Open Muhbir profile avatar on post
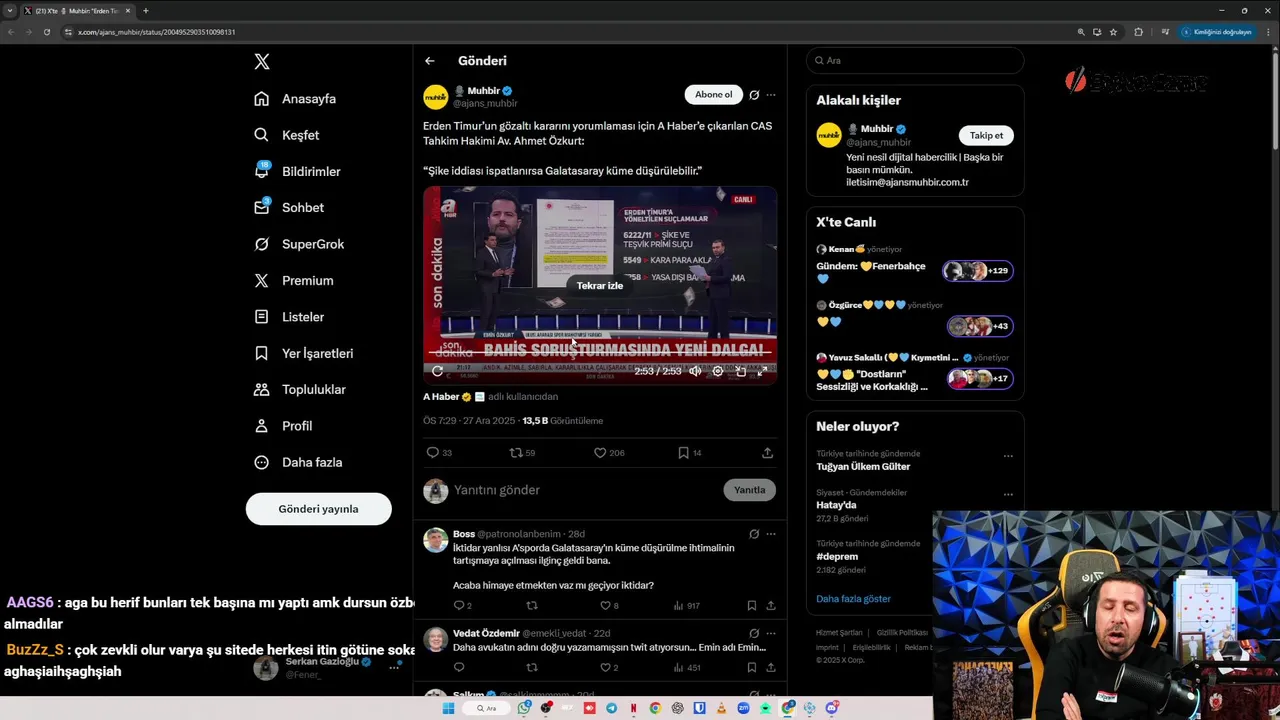 tap(435, 97)
